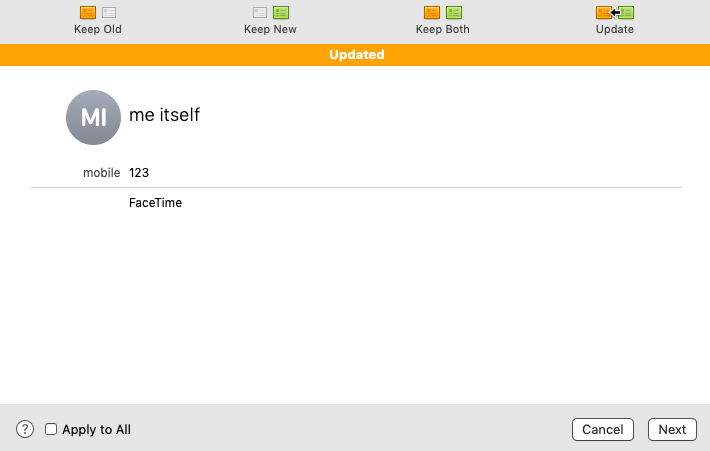Click the FaceTime link
Image resolution: width=710 pixels, height=451 pixels.
click(x=155, y=202)
